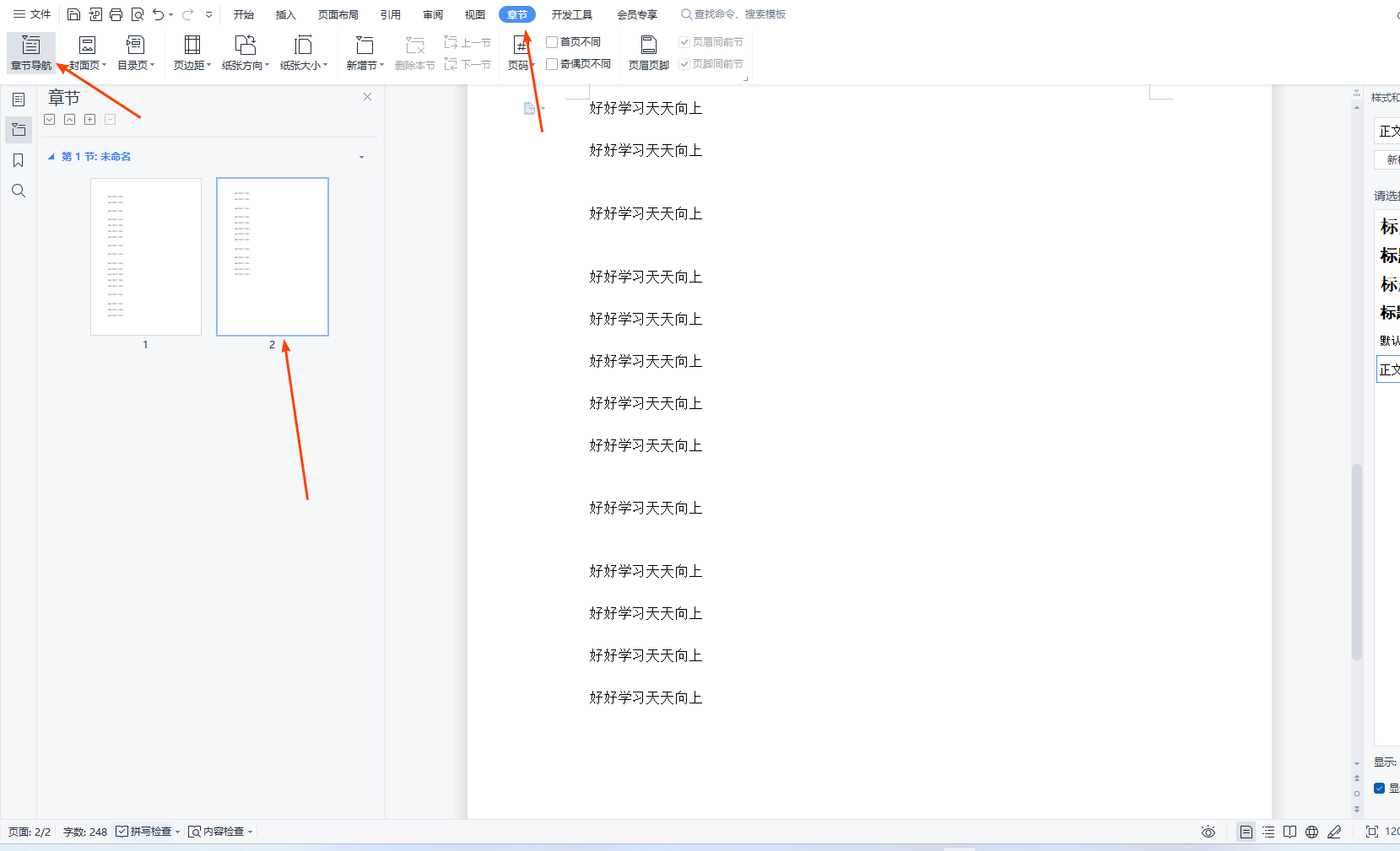Viewport: 1400px width, 851px height.
Task: Open the search icon in the left sidebar
Action: click(18, 191)
